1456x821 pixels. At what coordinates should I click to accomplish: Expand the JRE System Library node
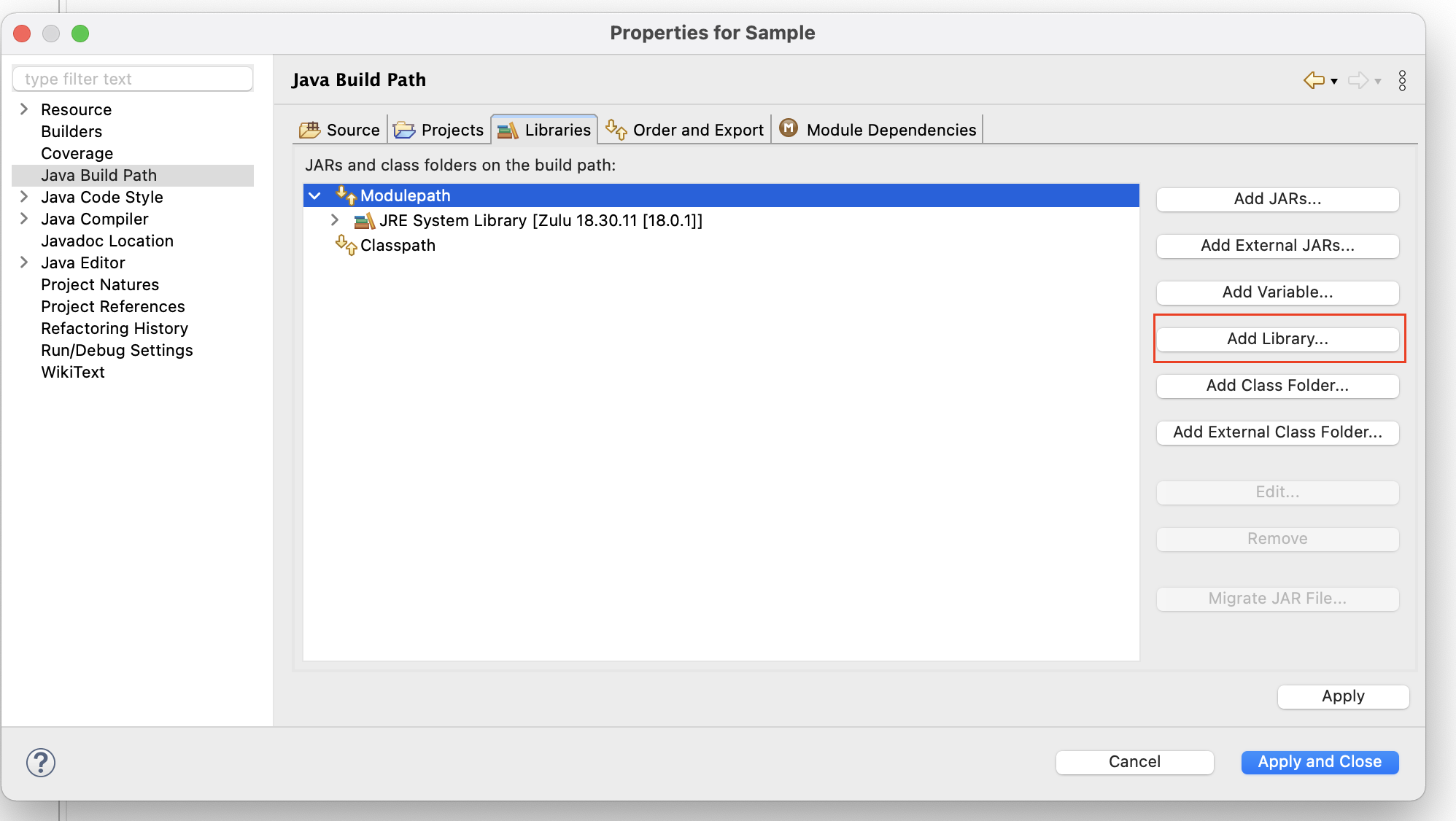335,220
